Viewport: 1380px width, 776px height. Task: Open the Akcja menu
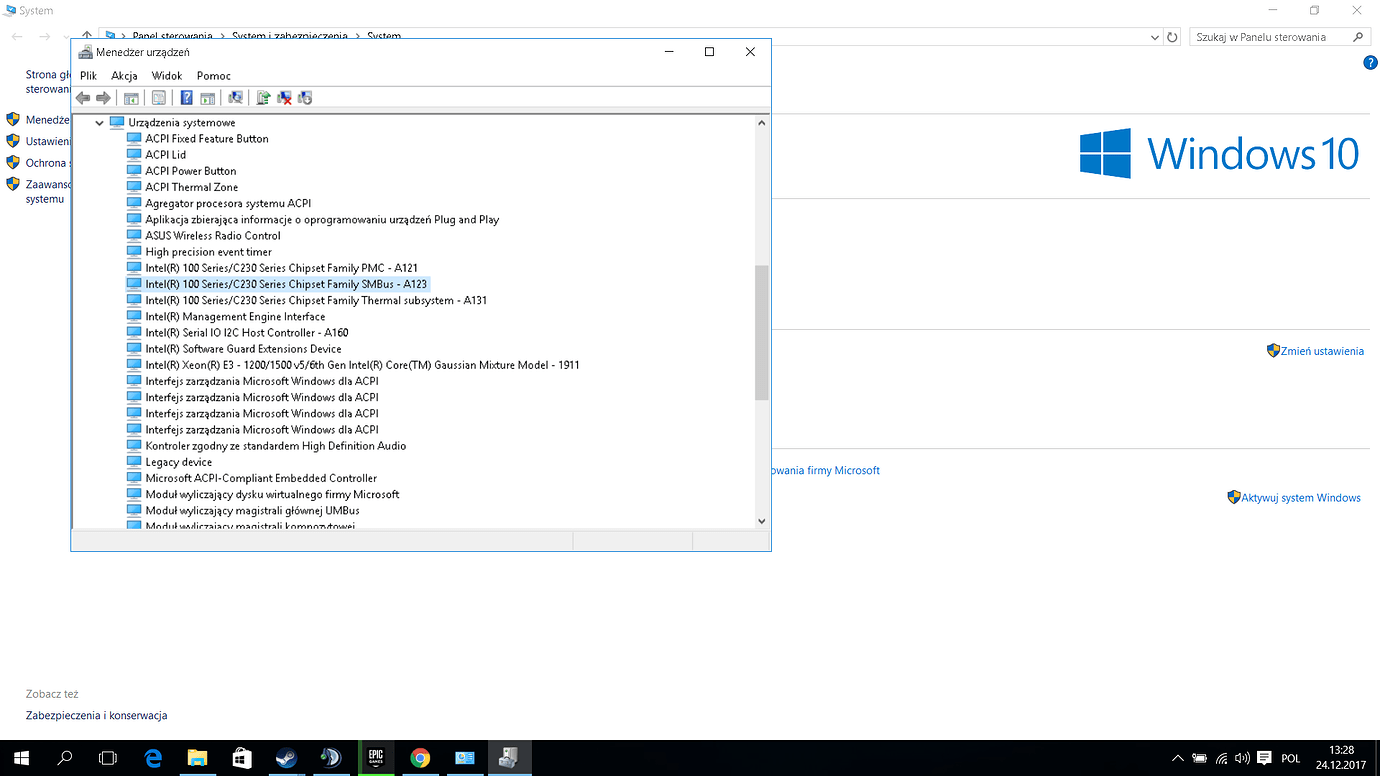point(123,75)
